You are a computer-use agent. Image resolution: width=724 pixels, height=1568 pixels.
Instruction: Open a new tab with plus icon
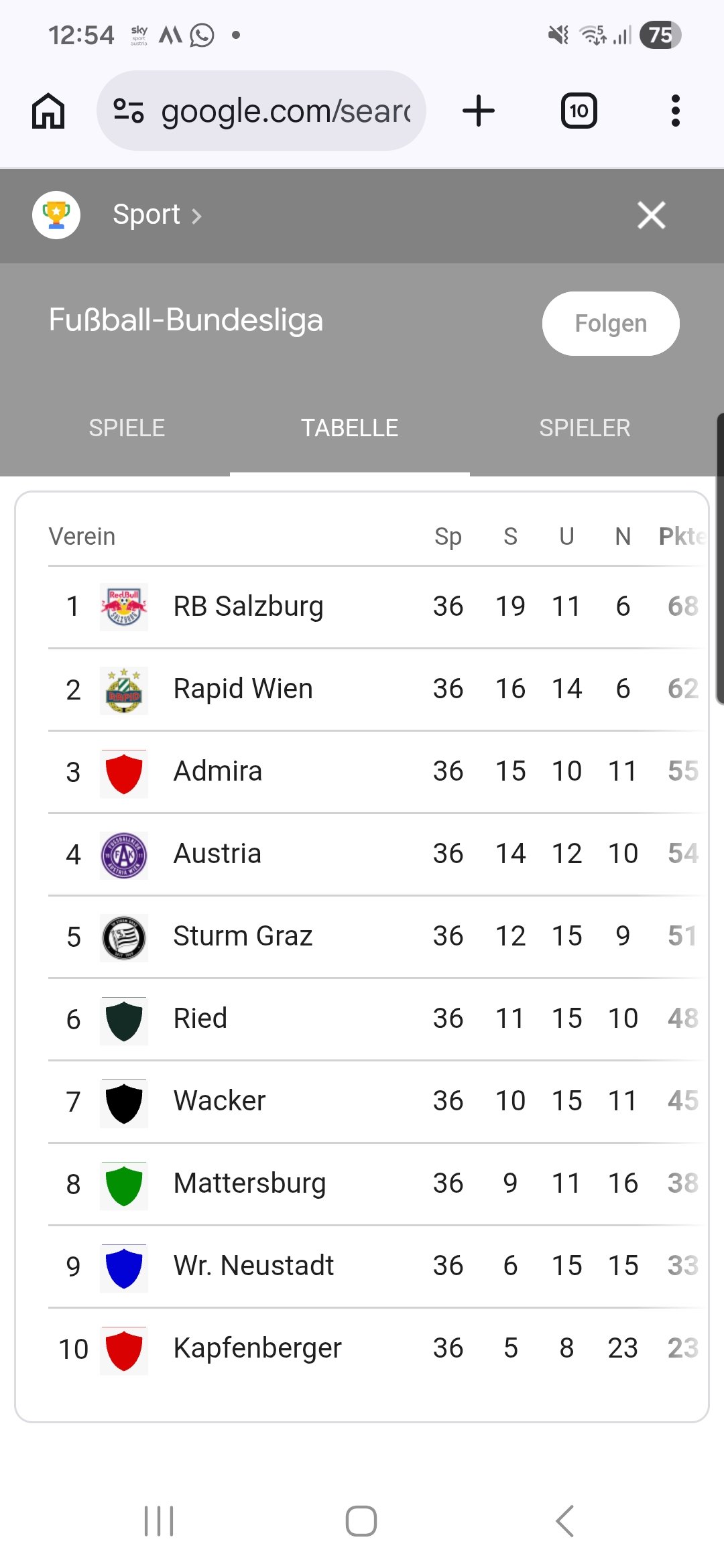pos(479,111)
